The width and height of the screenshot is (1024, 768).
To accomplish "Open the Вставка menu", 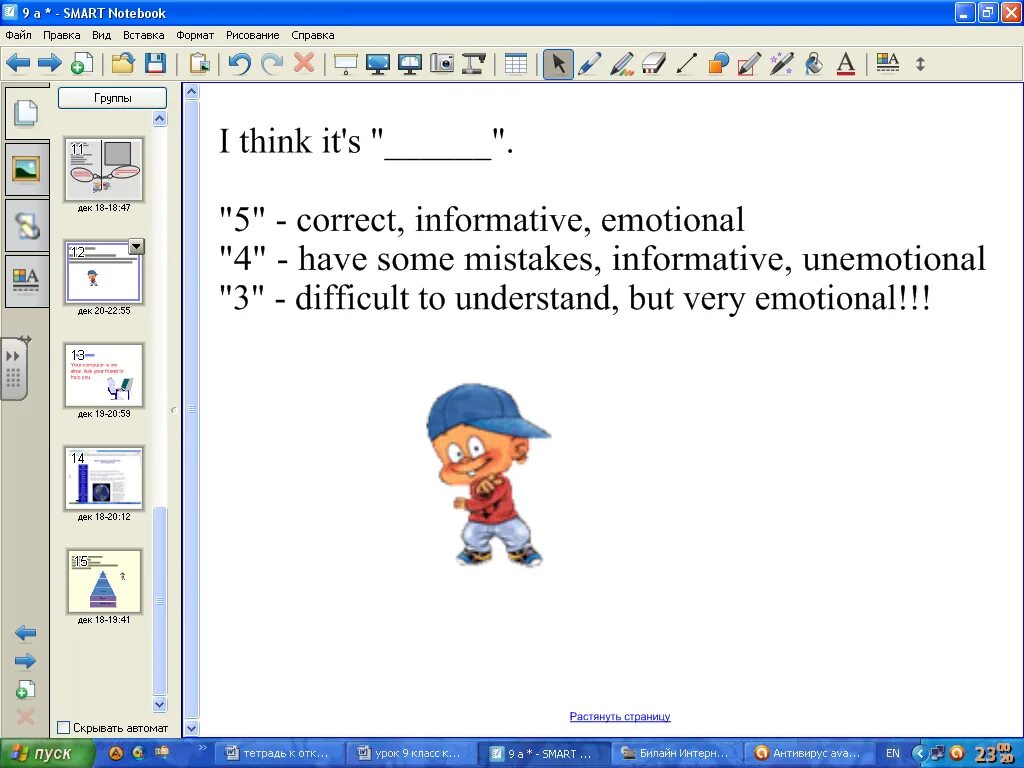I will 144,35.
